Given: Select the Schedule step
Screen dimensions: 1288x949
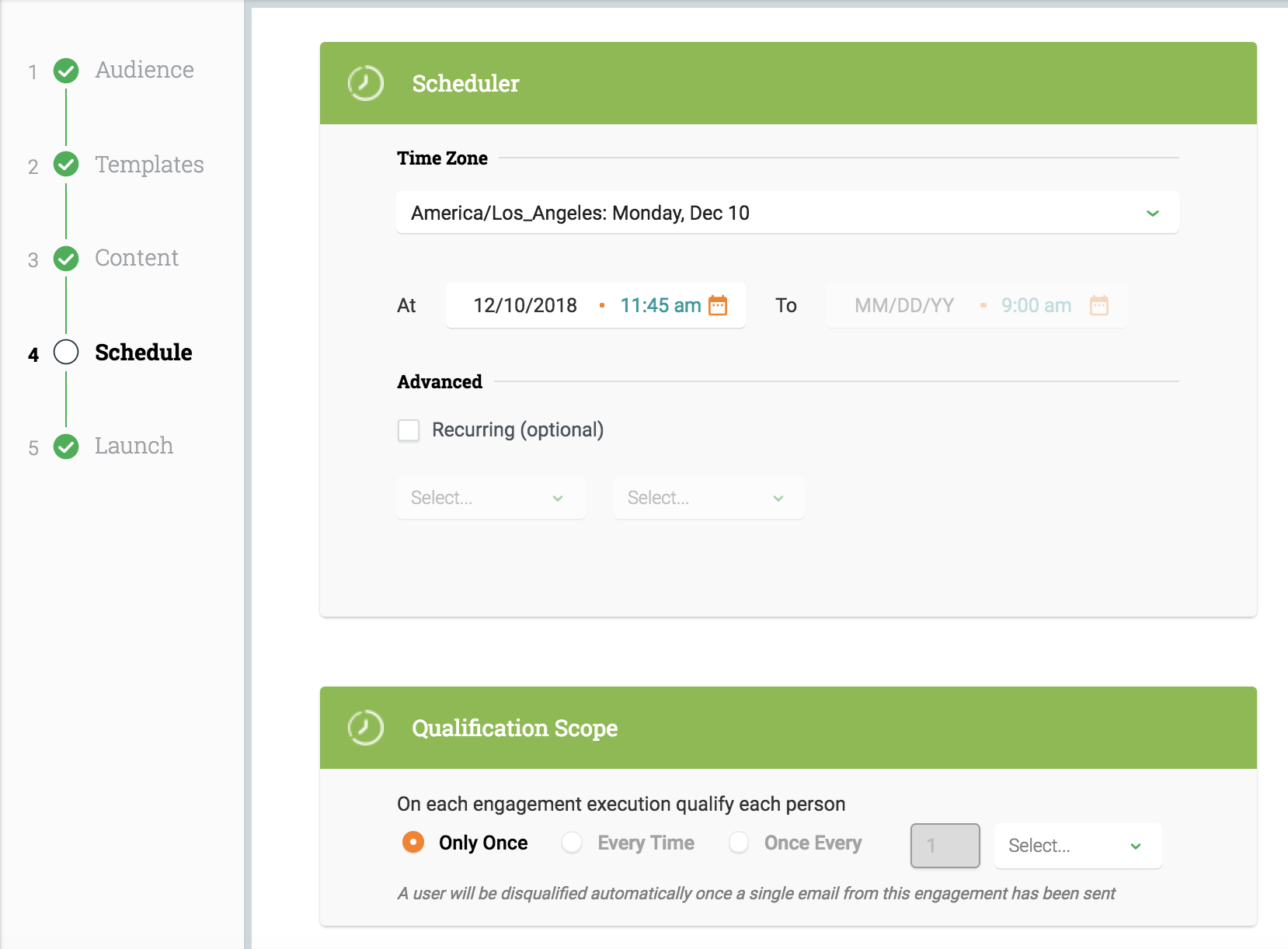Looking at the screenshot, I should tap(144, 353).
